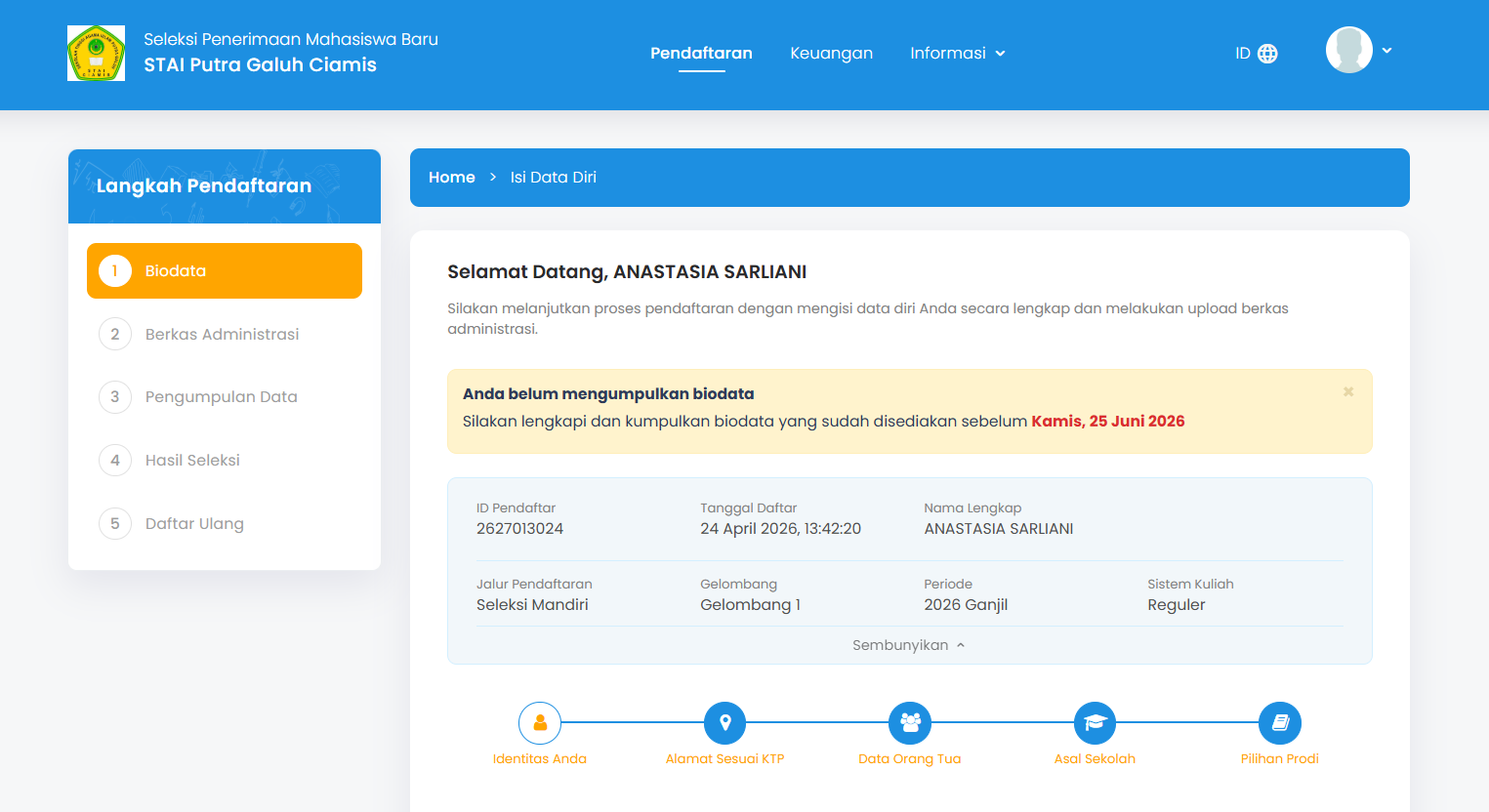Go to Home in the breadcrumb
Screen dimensions: 1489x812
click(451, 178)
